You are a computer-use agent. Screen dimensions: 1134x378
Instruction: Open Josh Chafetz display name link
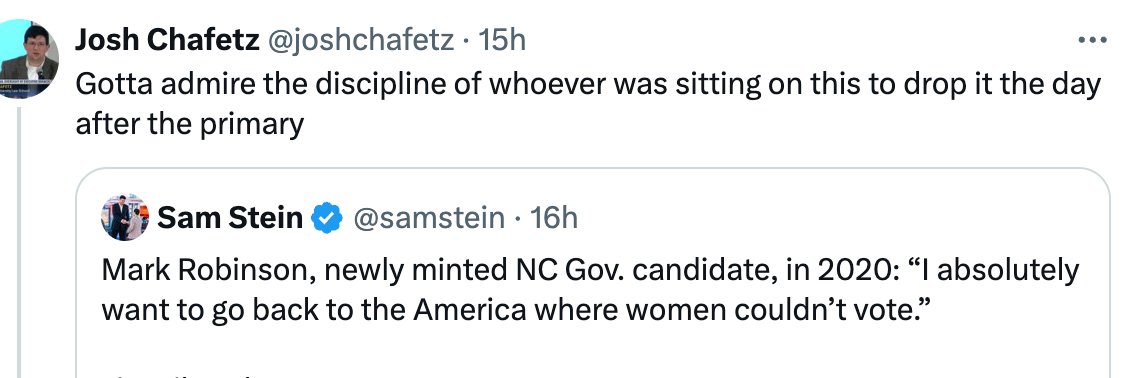click(x=167, y=41)
